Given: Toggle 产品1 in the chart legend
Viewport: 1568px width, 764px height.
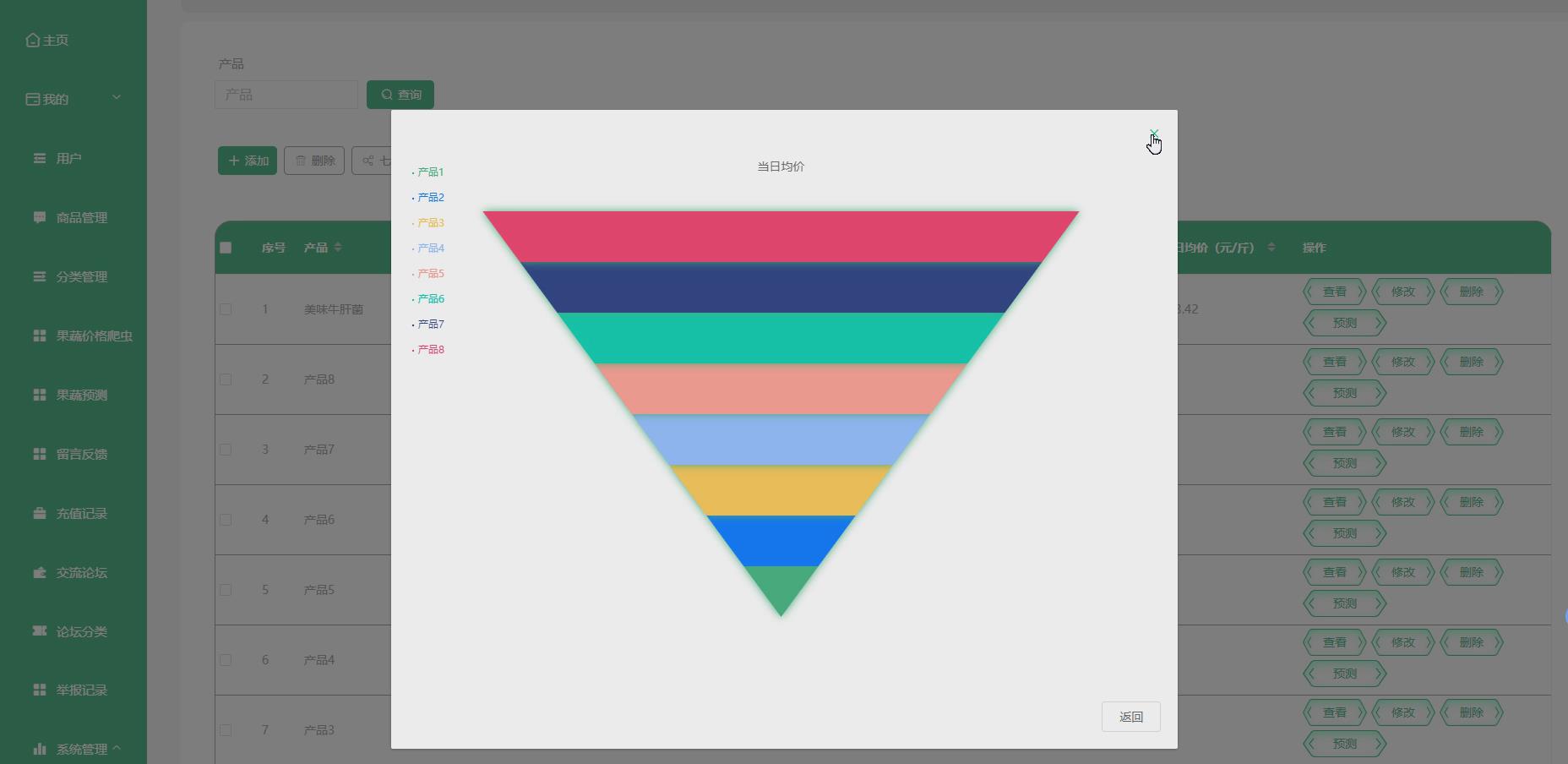Looking at the screenshot, I should [x=427, y=172].
